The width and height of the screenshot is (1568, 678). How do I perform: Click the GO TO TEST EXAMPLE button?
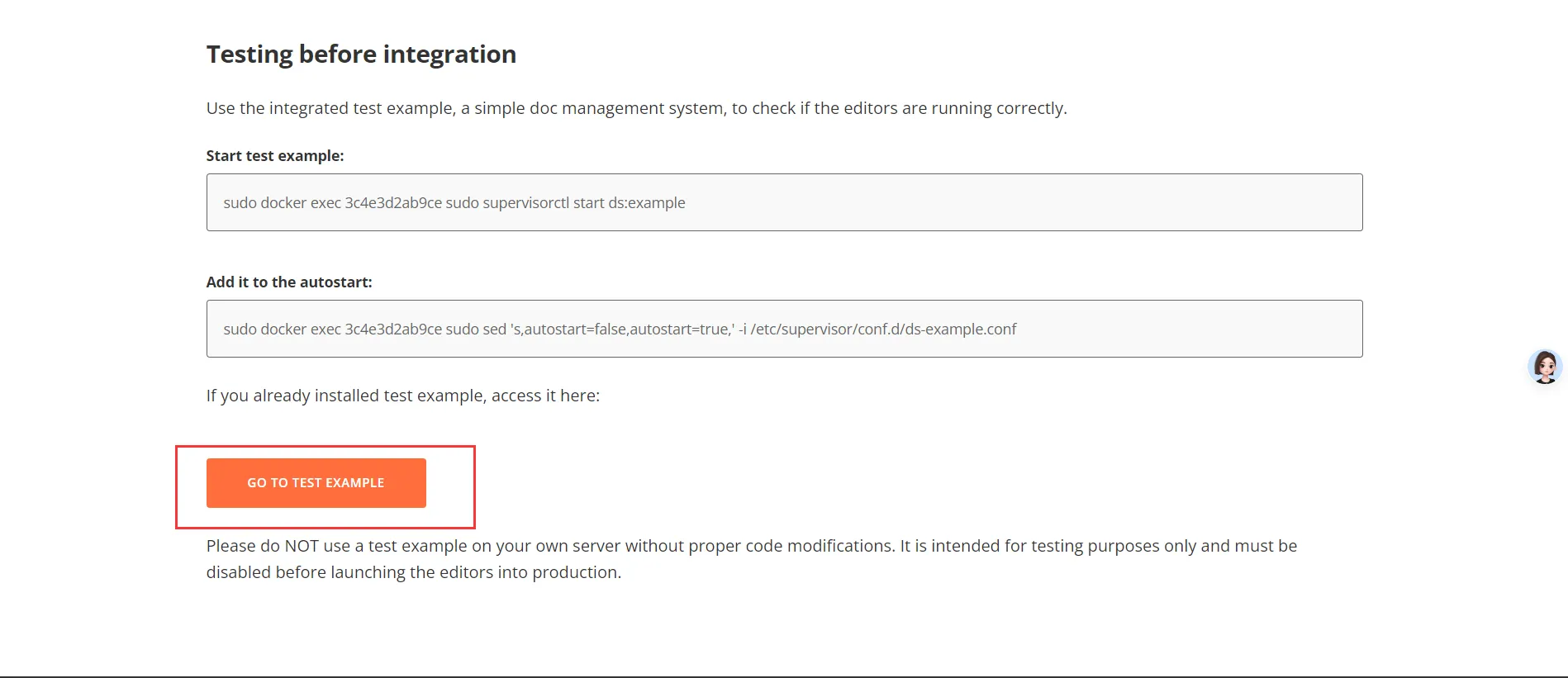316,483
